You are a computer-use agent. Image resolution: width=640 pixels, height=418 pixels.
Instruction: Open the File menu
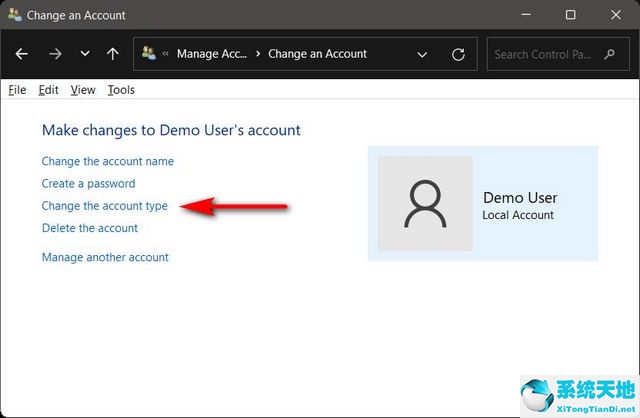pos(17,90)
